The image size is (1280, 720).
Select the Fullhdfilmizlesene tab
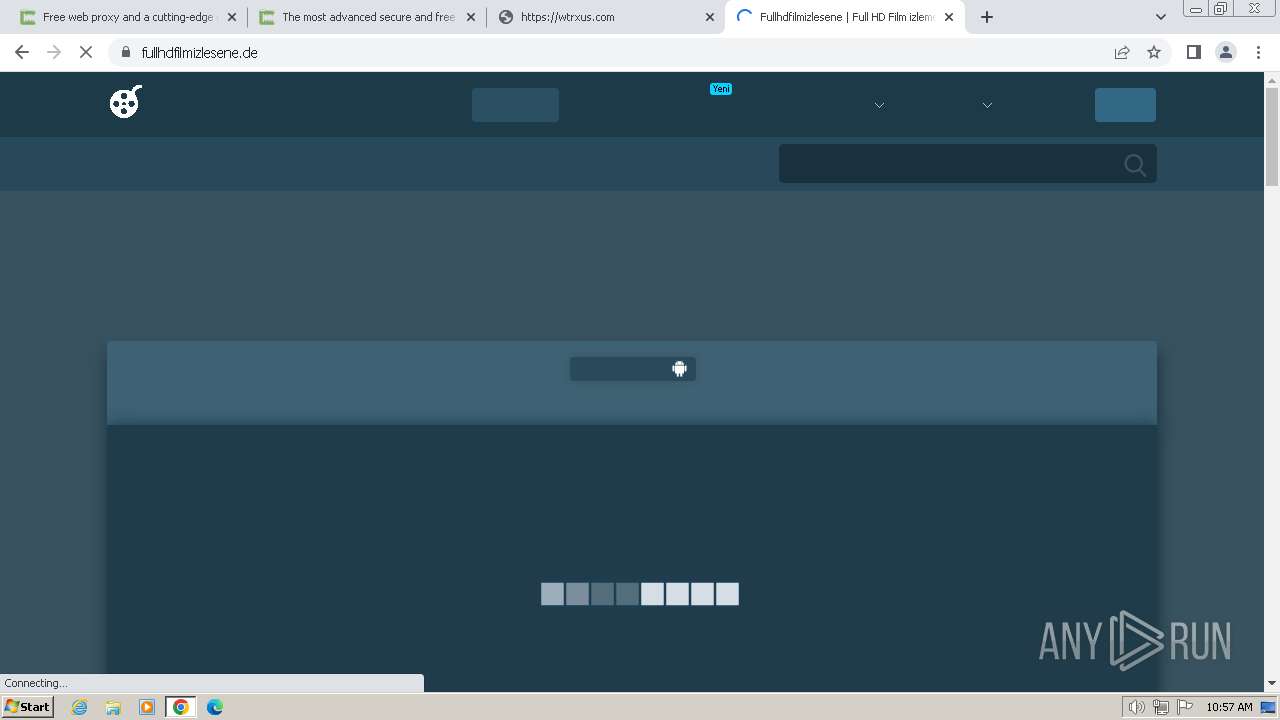click(x=845, y=17)
